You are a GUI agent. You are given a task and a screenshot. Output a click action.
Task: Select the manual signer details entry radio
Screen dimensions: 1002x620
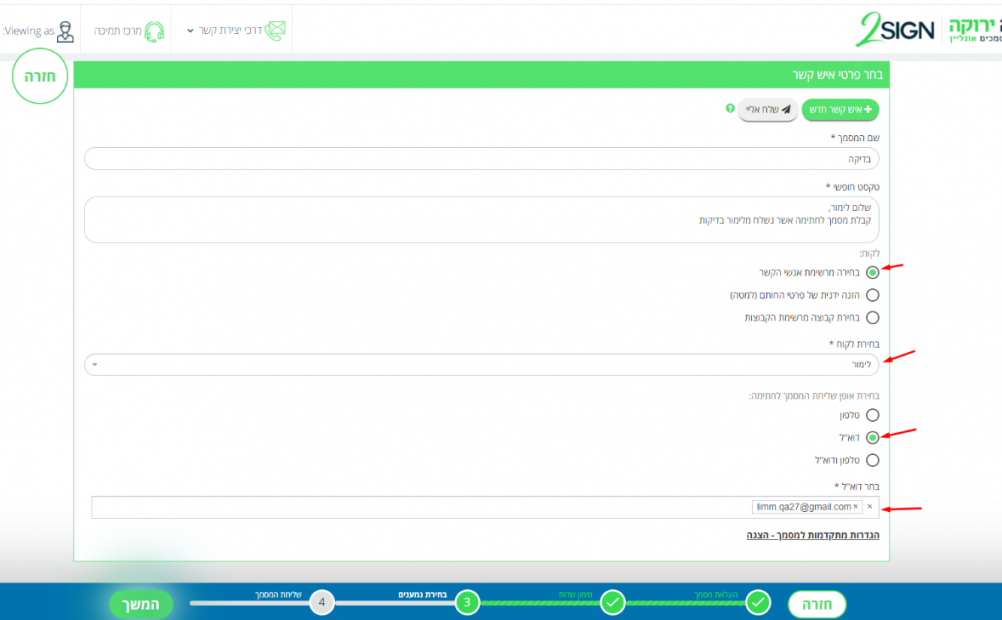pos(872,295)
